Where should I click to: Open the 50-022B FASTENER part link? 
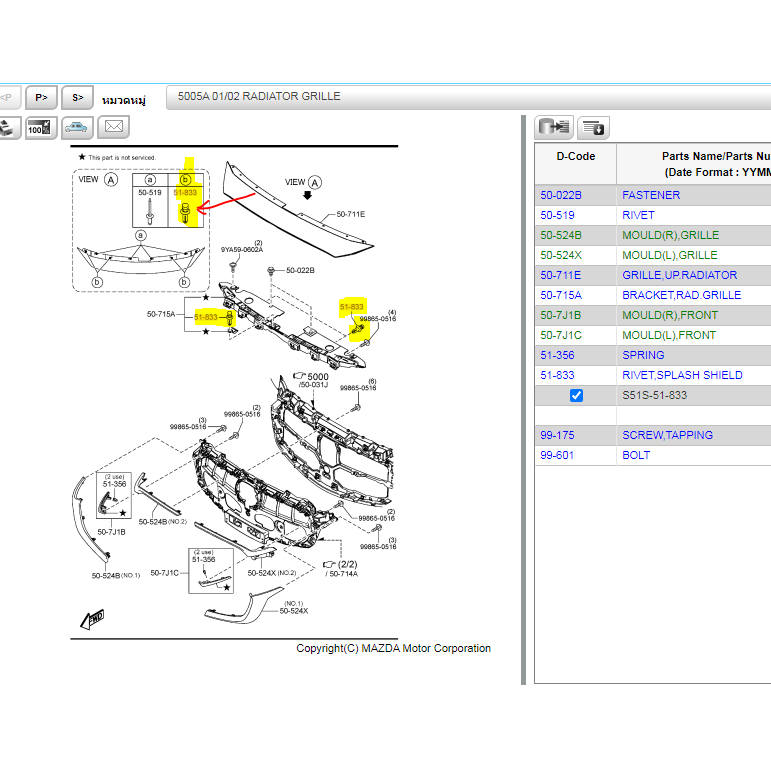(650, 195)
